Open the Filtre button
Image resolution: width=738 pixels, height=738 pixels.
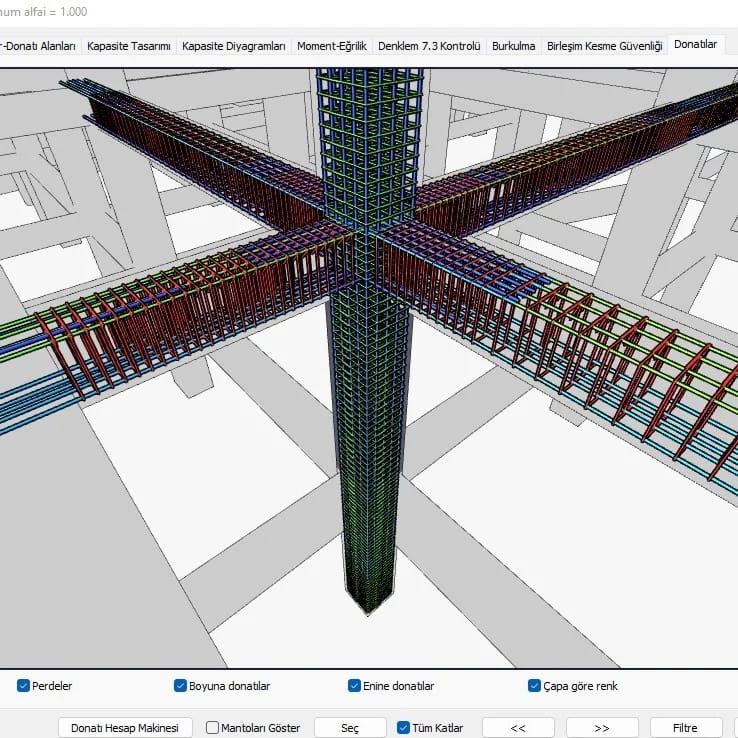pos(687,728)
